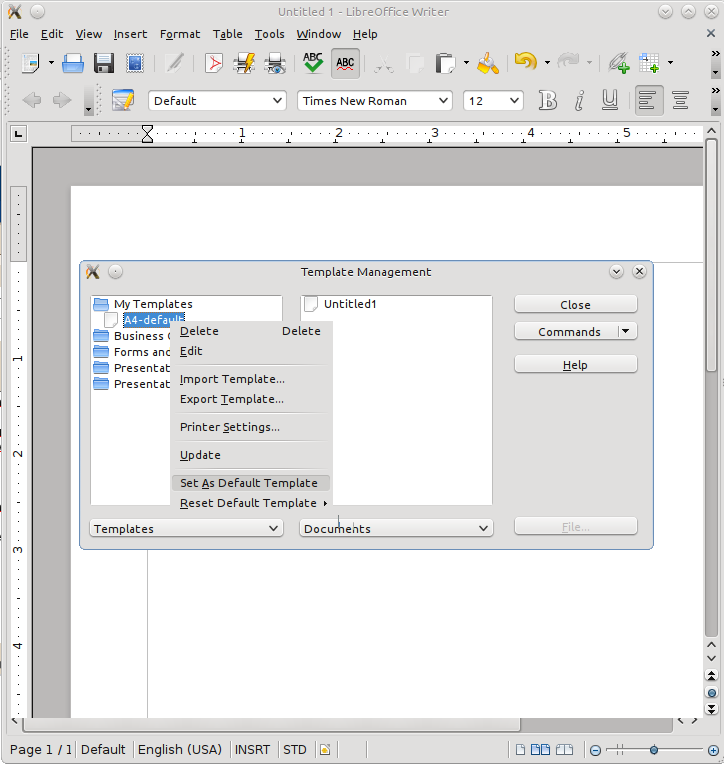Open Page Preview icon
The width and height of the screenshot is (724, 764).
pyautogui.click(x=275, y=63)
